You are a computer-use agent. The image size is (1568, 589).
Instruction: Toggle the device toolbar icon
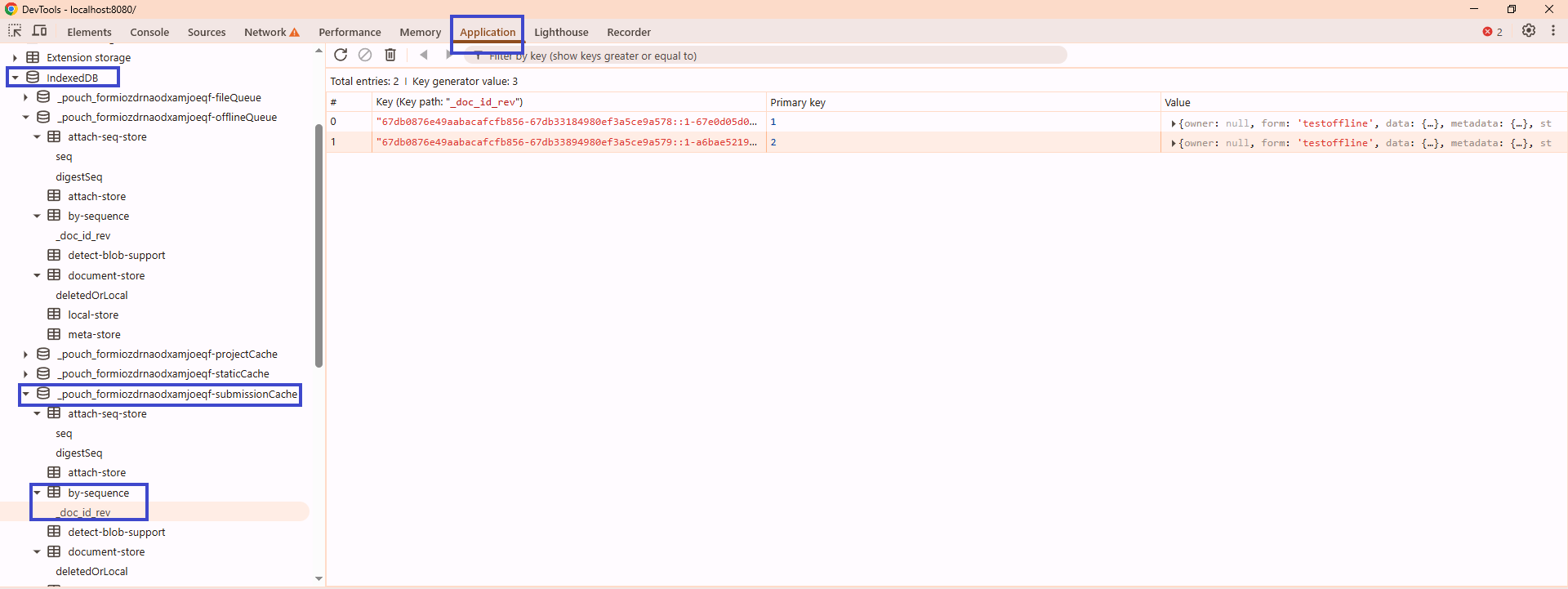[39, 31]
